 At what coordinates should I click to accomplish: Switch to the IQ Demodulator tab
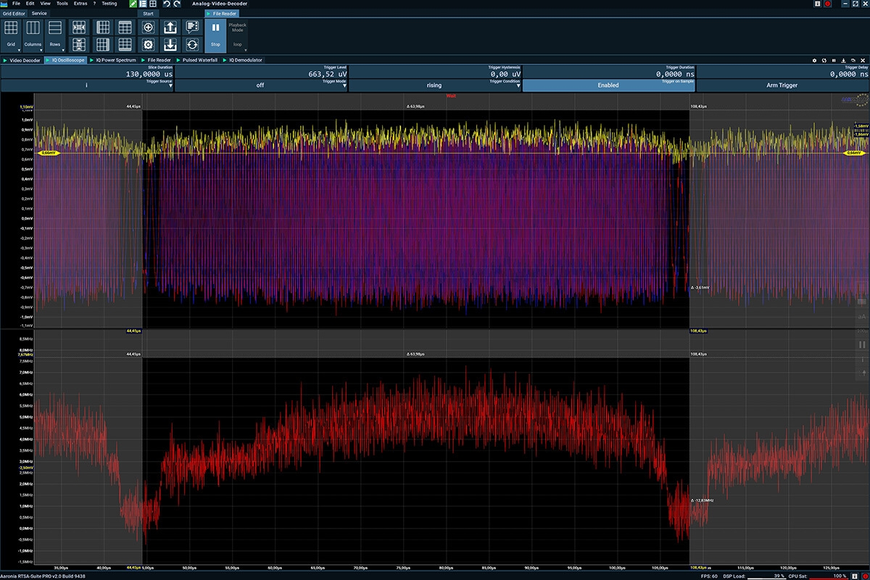click(245, 60)
